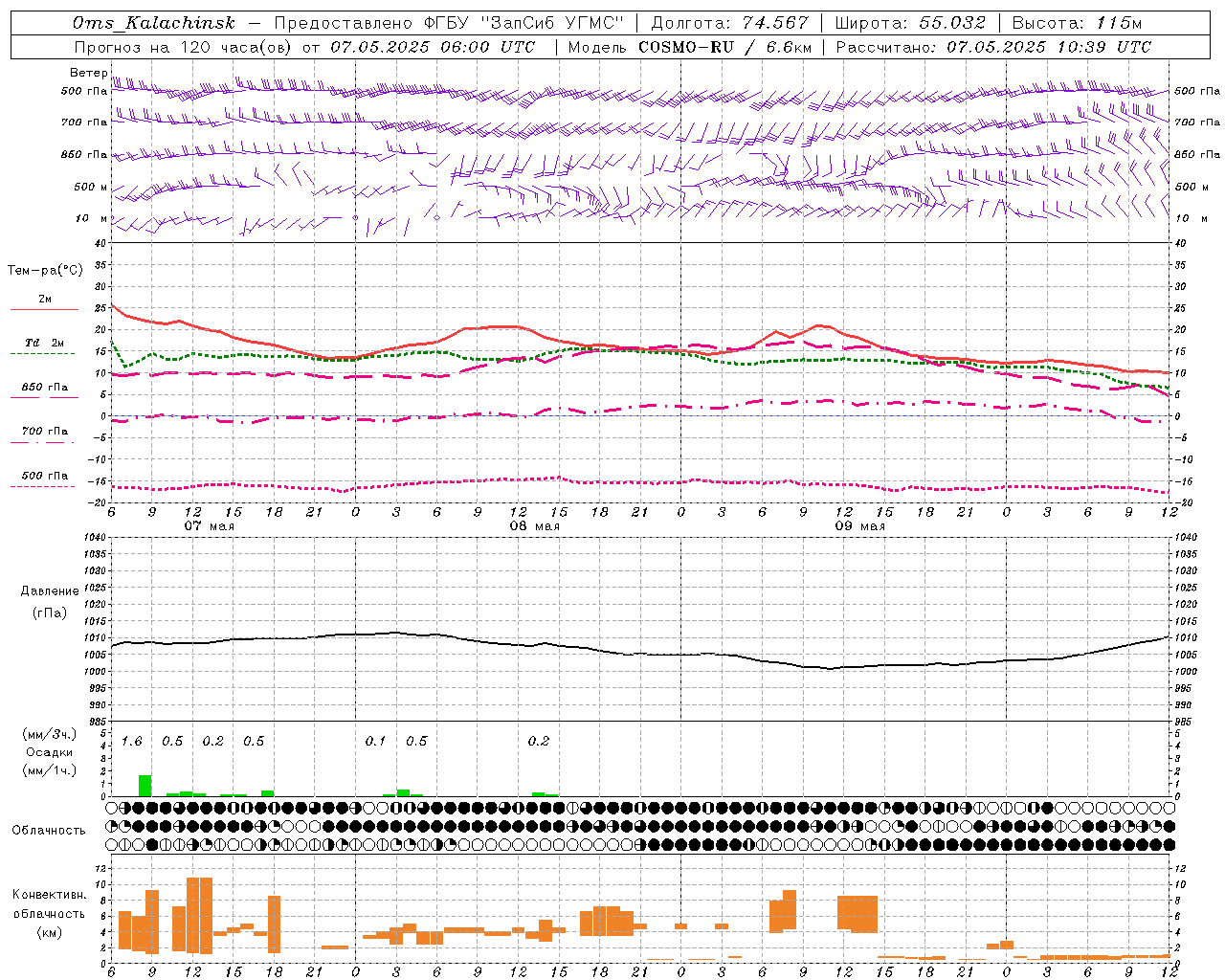Click the '700 гПа' dash-dot temperature legend entry

45,431
